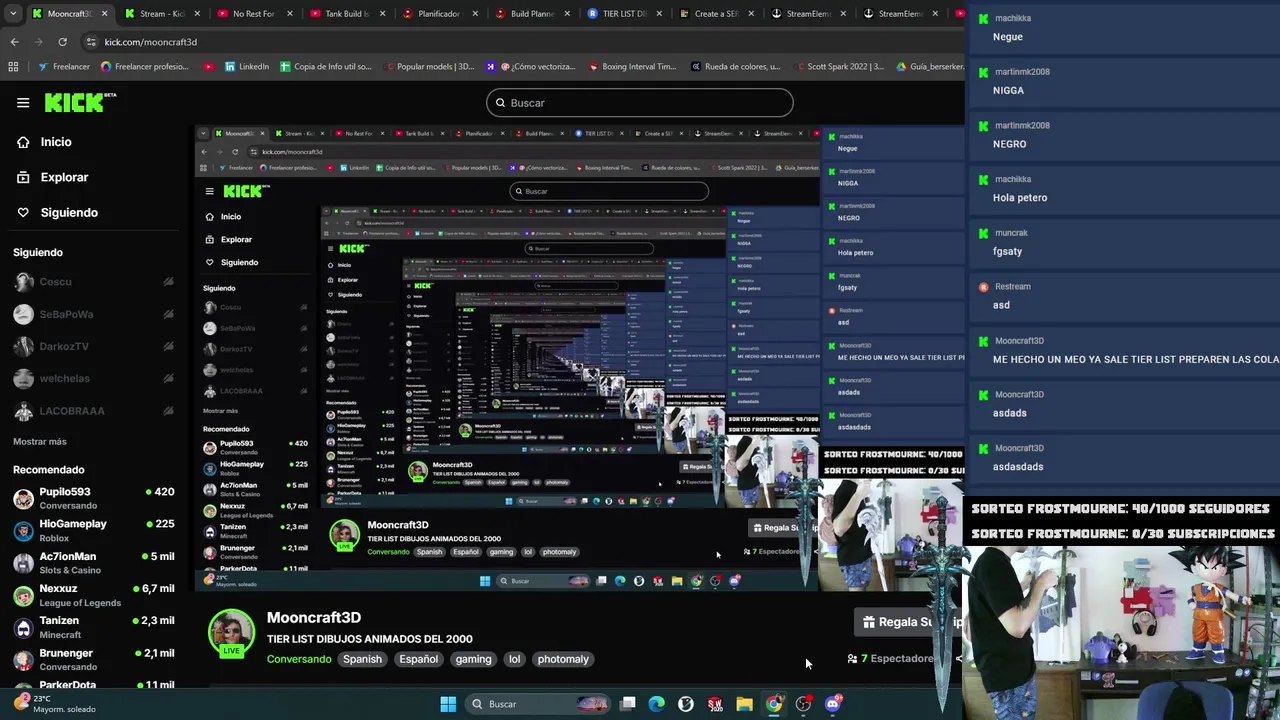The height and width of the screenshot is (720, 1280).
Task: Expand Mostrar más under followed channels
Action: pos(40,441)
